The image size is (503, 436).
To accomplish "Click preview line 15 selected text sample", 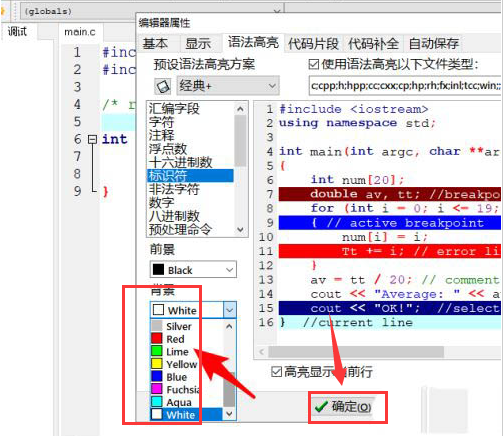I will click(x=390, y=308).
